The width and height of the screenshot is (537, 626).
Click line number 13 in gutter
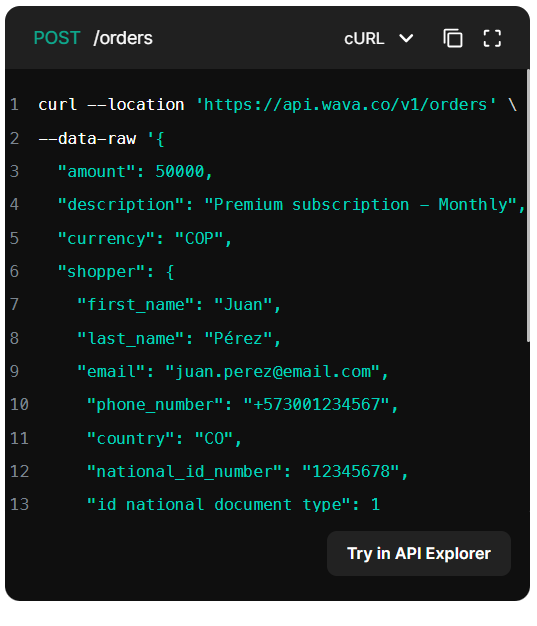pyautogui.click(x=20, y=504)
